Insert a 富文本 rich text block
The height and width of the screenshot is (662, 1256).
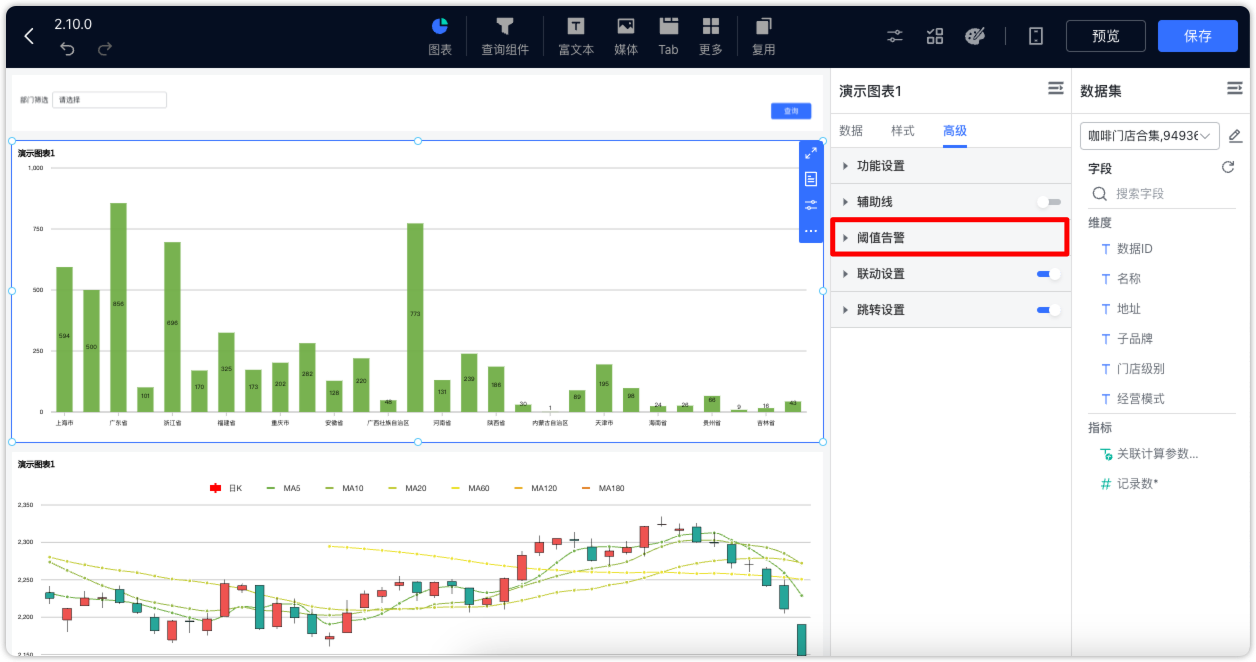coord(576,36)
